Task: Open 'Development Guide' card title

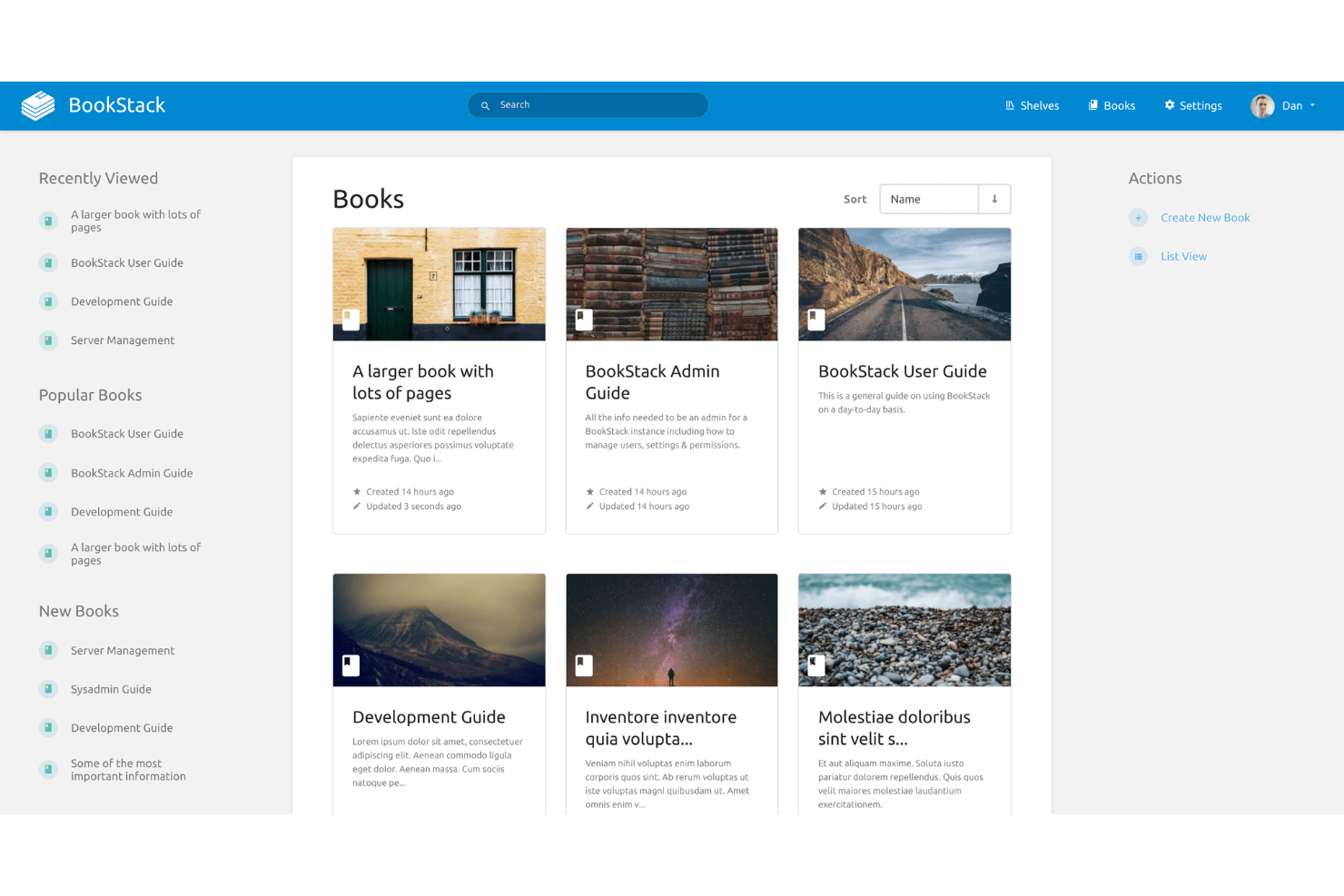Action: [429, 717]
